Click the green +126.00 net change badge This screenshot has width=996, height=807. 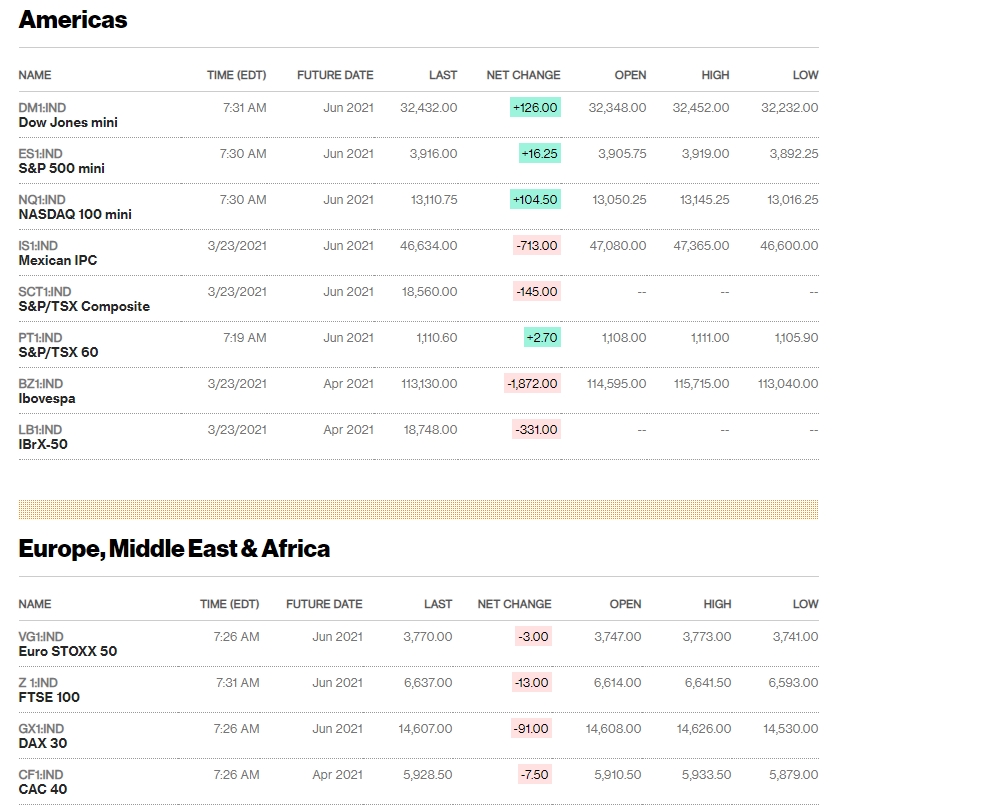tap(535, 107)
